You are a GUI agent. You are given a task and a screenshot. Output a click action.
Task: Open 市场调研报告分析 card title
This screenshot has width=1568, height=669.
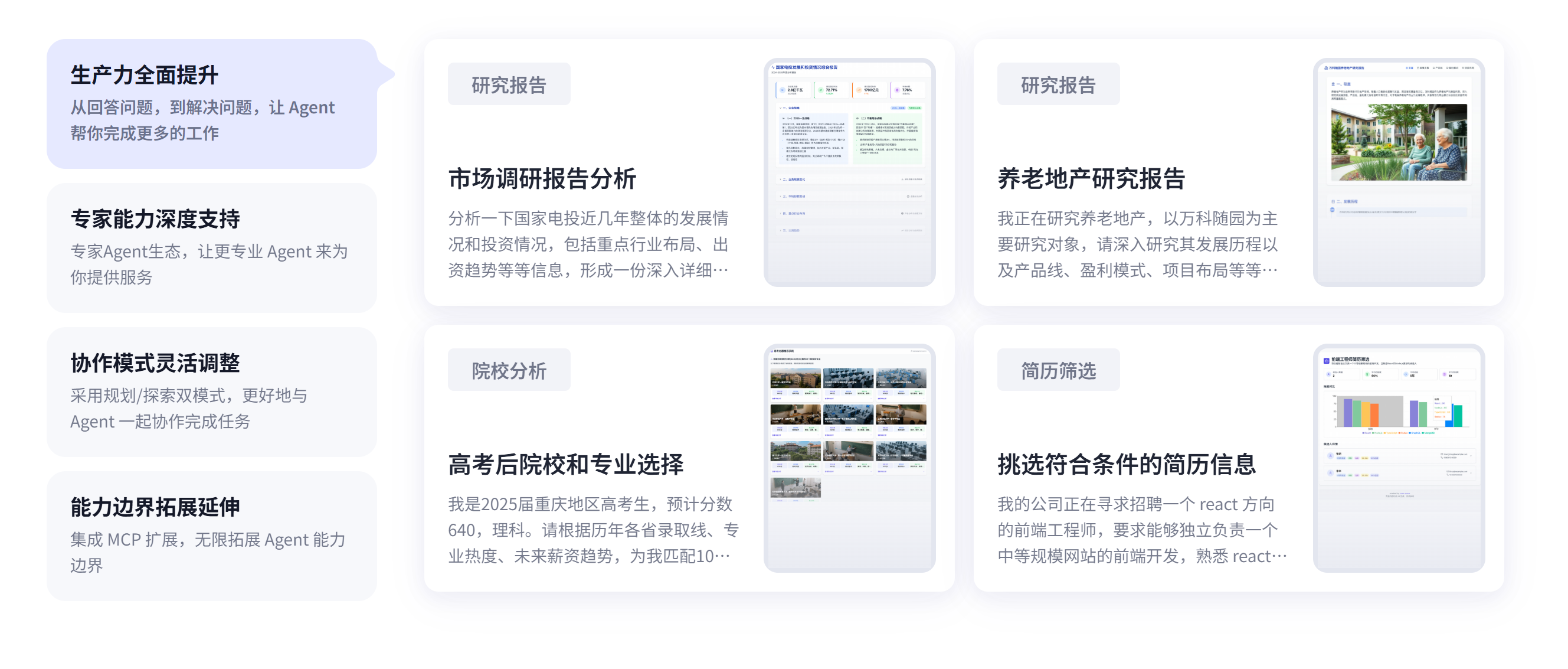coord(542,178)
